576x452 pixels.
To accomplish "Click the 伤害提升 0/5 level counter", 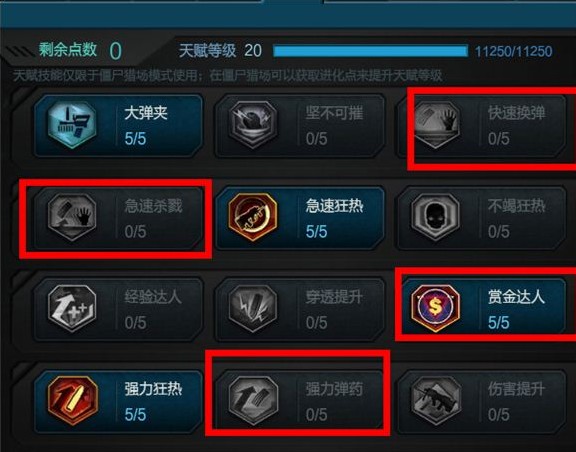I will (498, 415).
